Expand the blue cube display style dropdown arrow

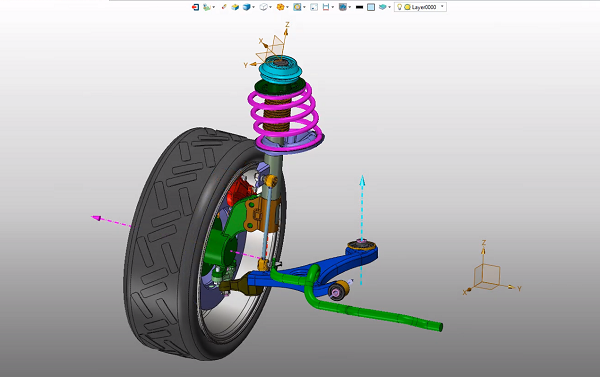tap(253, 7)
